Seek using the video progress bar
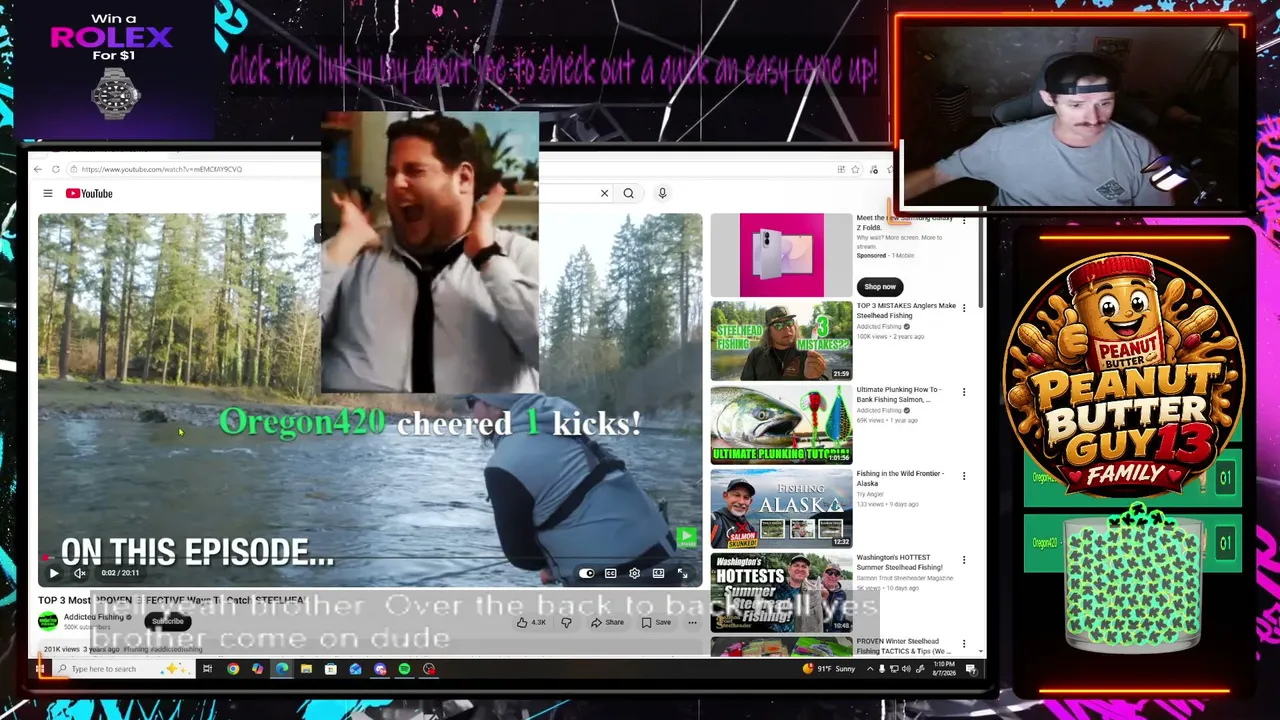 pyautogui.click(x=370, y=559)
